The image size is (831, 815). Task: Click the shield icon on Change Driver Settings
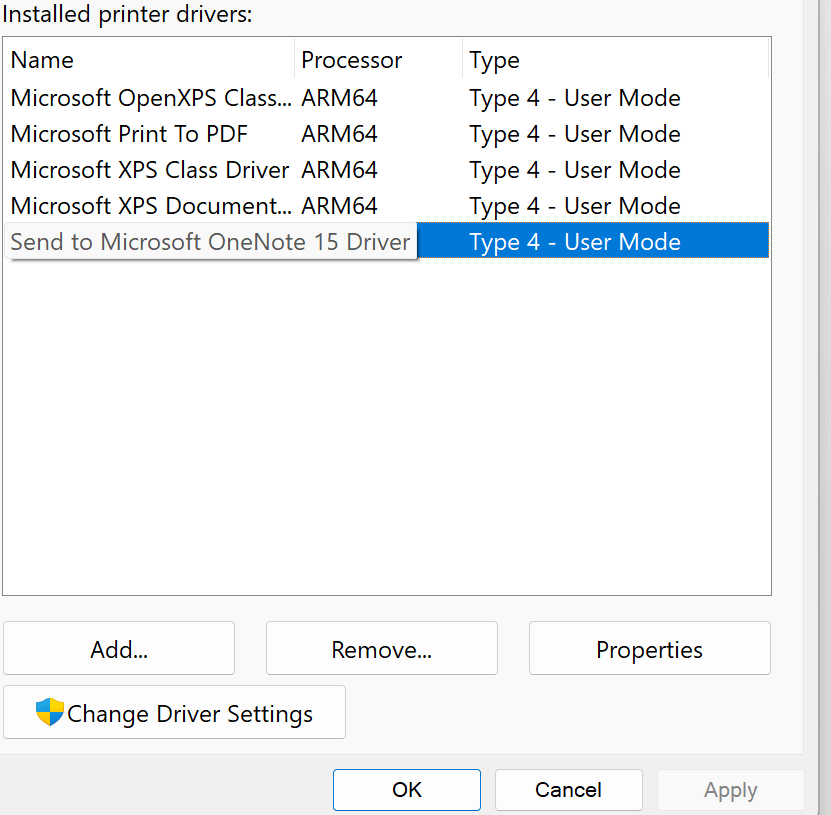tap(50, 712)
